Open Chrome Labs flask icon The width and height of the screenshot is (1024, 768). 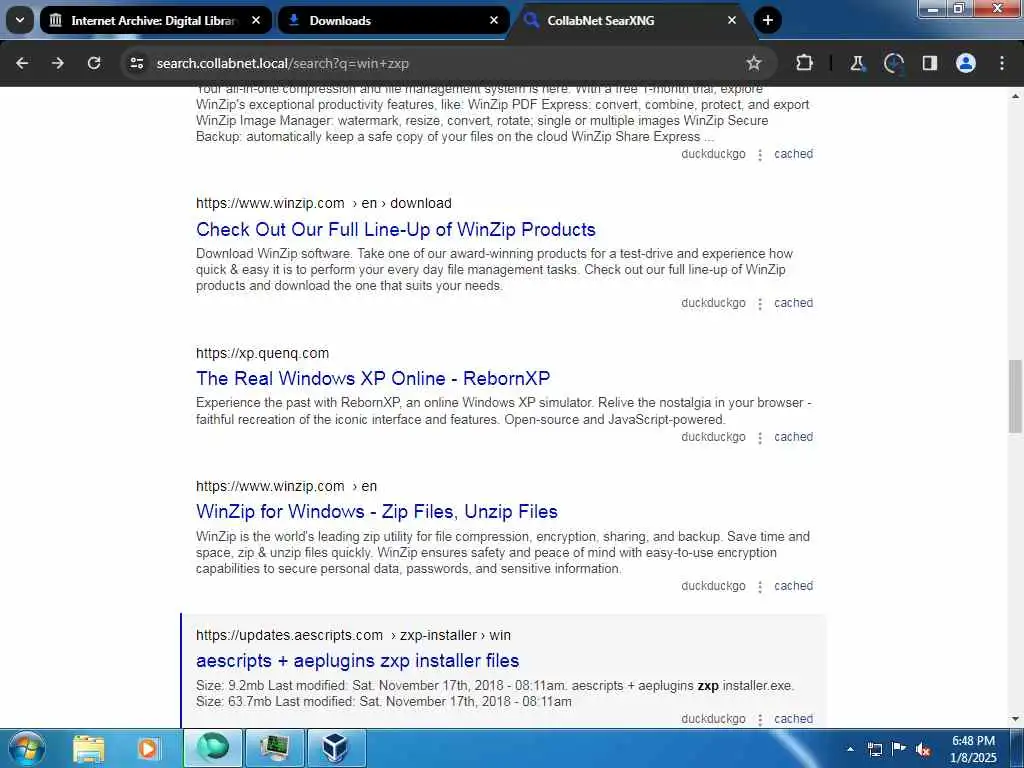(857, 63)
